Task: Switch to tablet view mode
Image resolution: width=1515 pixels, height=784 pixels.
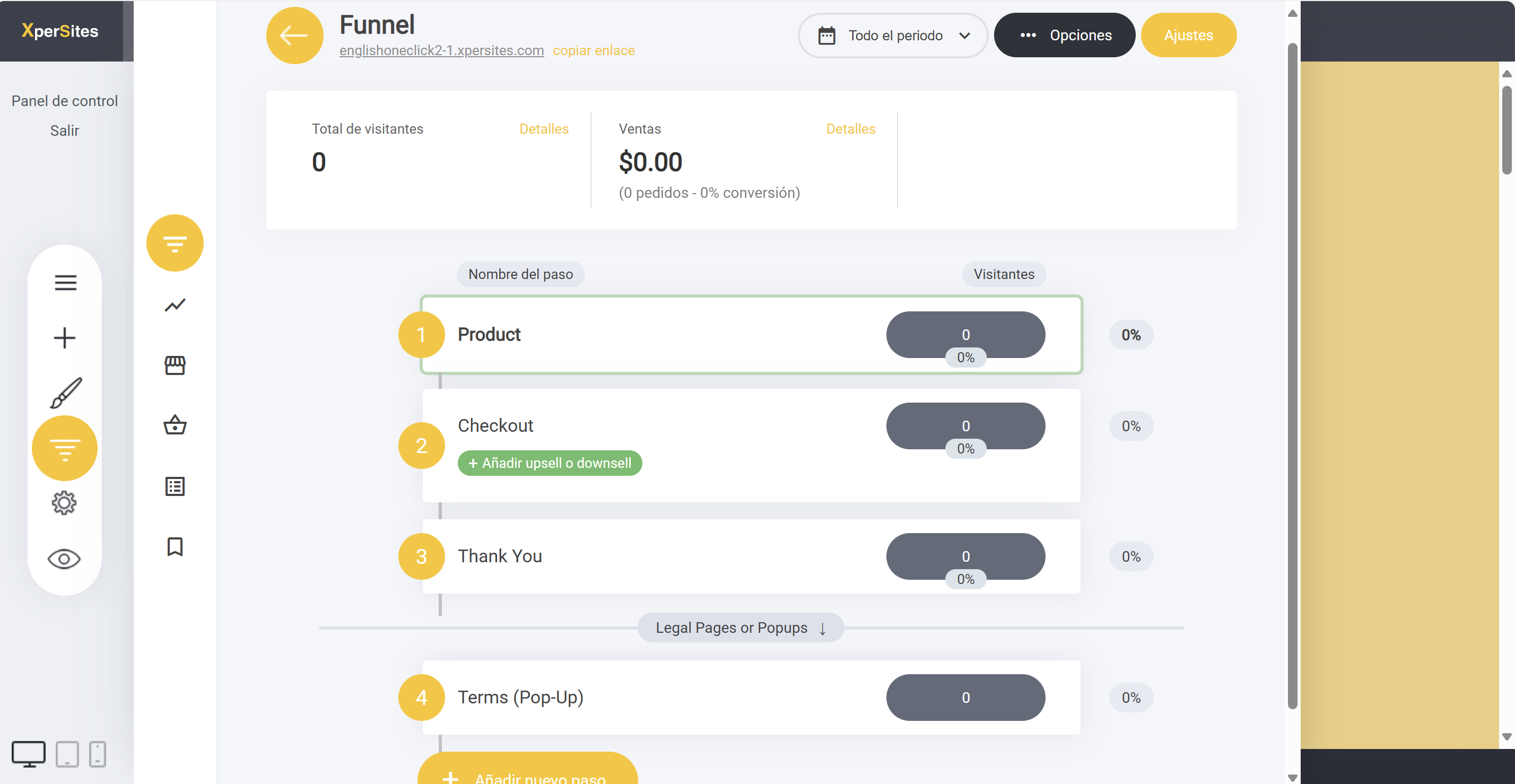Action: (67, 753)
